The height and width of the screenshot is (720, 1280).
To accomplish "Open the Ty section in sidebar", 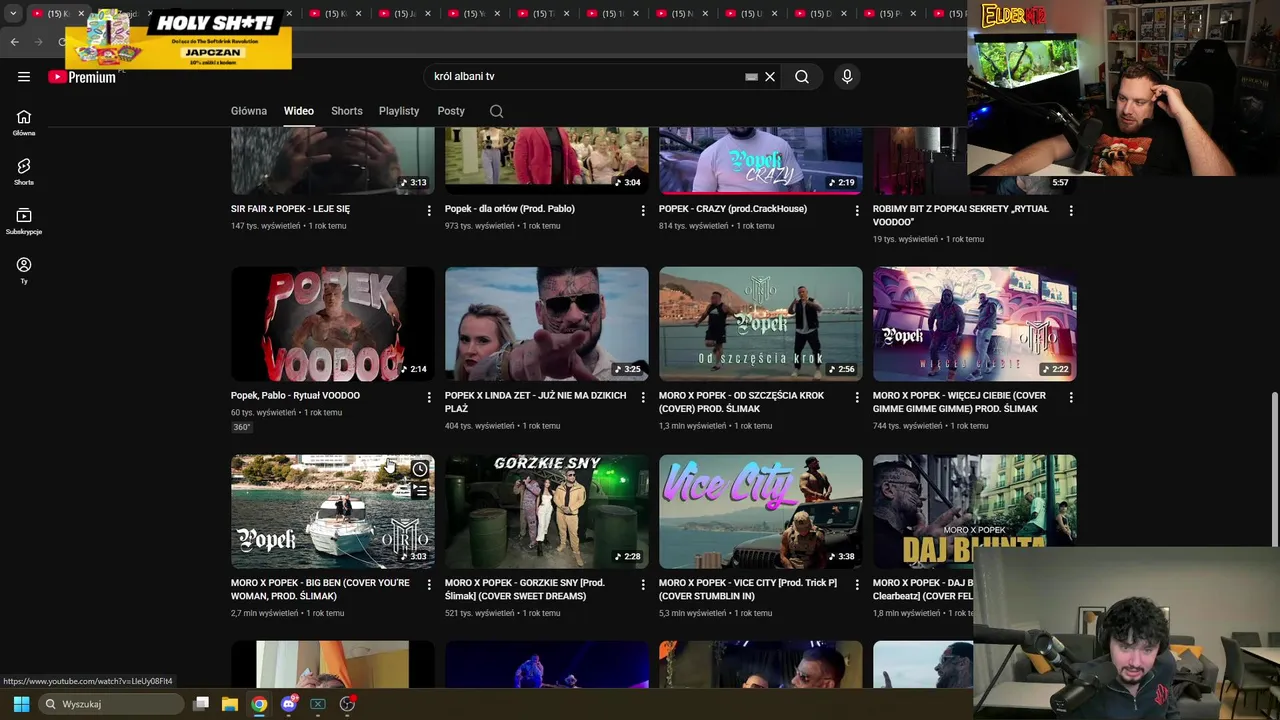I will (x=24, y=270).
